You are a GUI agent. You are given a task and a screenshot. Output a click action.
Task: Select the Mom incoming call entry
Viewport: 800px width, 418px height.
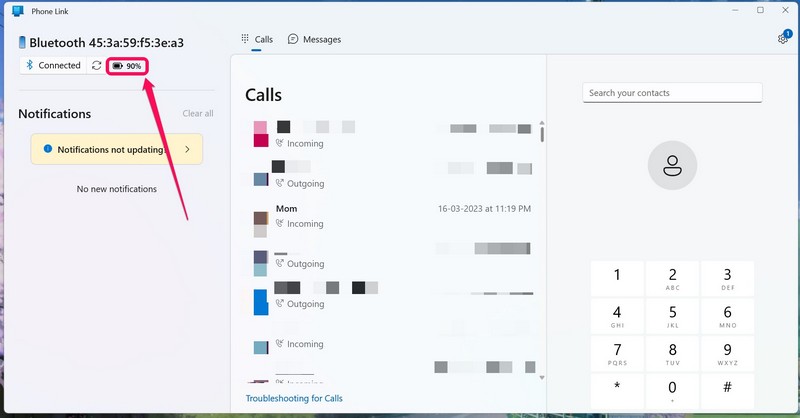pyautogui.click(x=392, y=216)
